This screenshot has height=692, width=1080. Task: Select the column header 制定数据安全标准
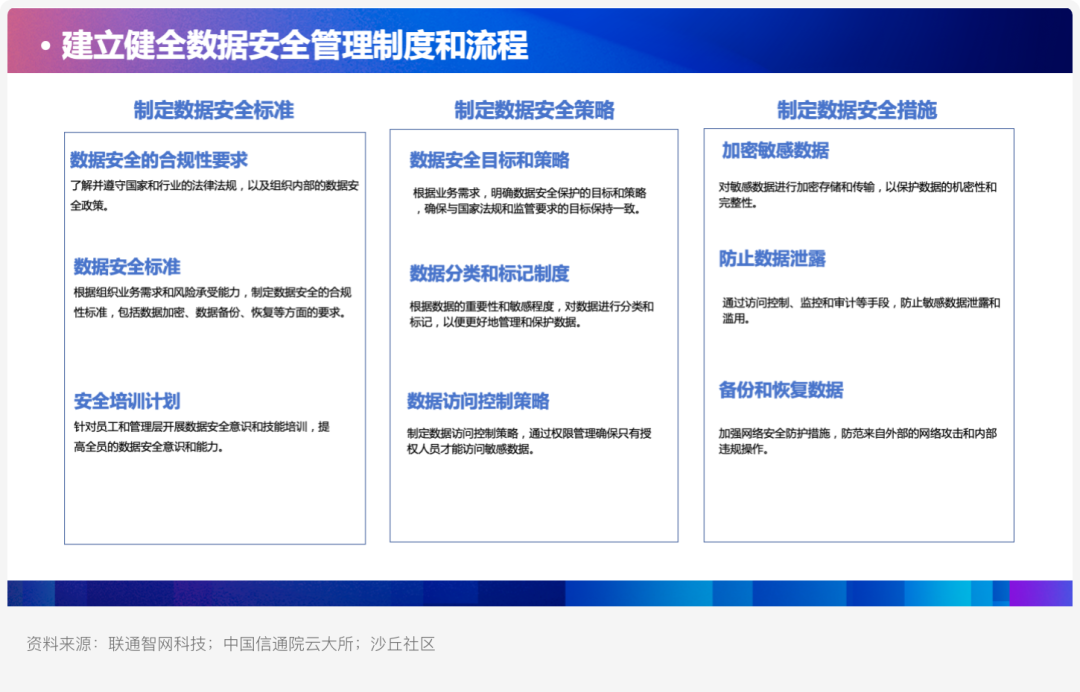(214, 110)
